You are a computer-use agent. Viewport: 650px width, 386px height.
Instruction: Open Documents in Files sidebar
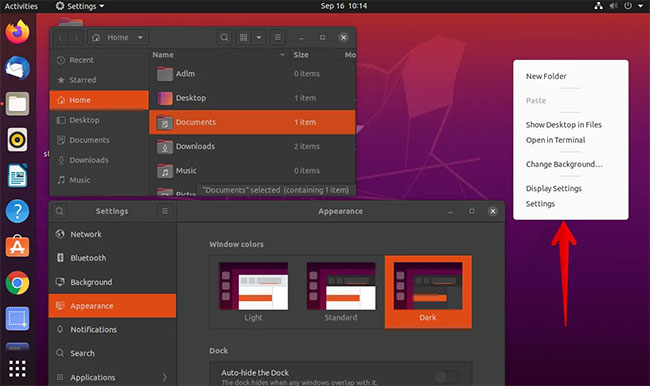click(x=99, y=140)
